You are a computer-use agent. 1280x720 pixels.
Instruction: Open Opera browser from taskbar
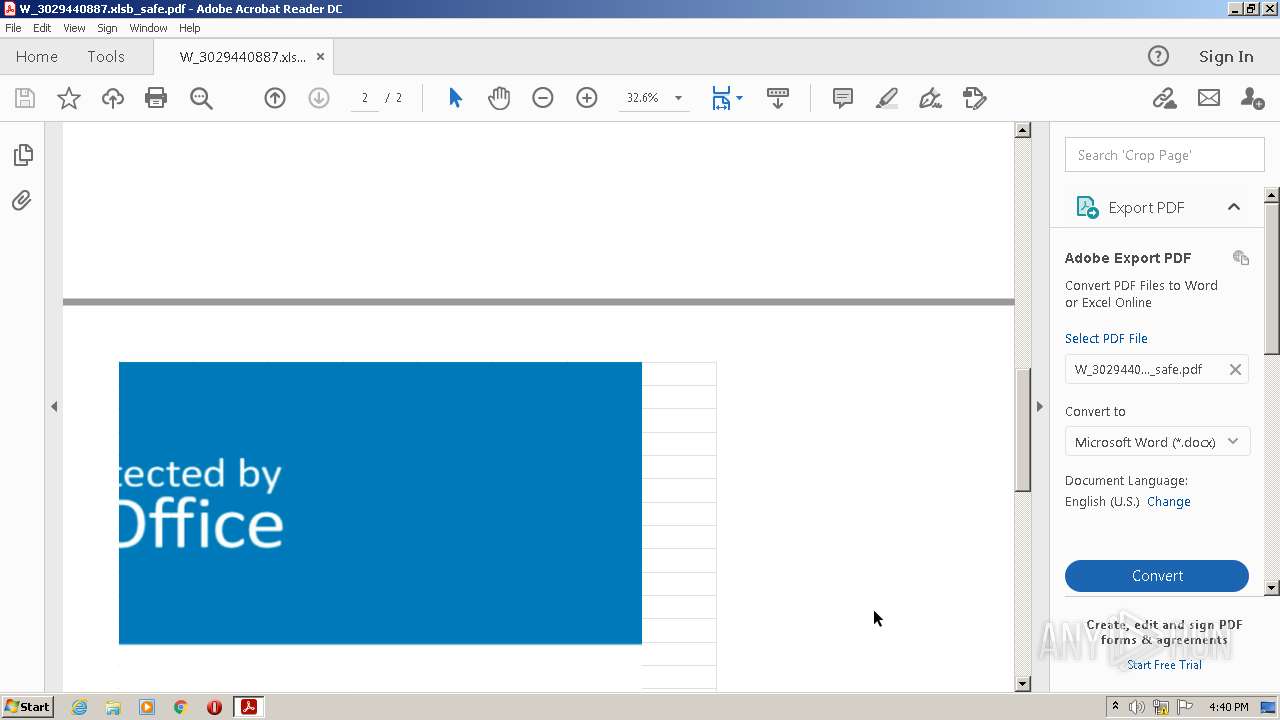[214, 707]
